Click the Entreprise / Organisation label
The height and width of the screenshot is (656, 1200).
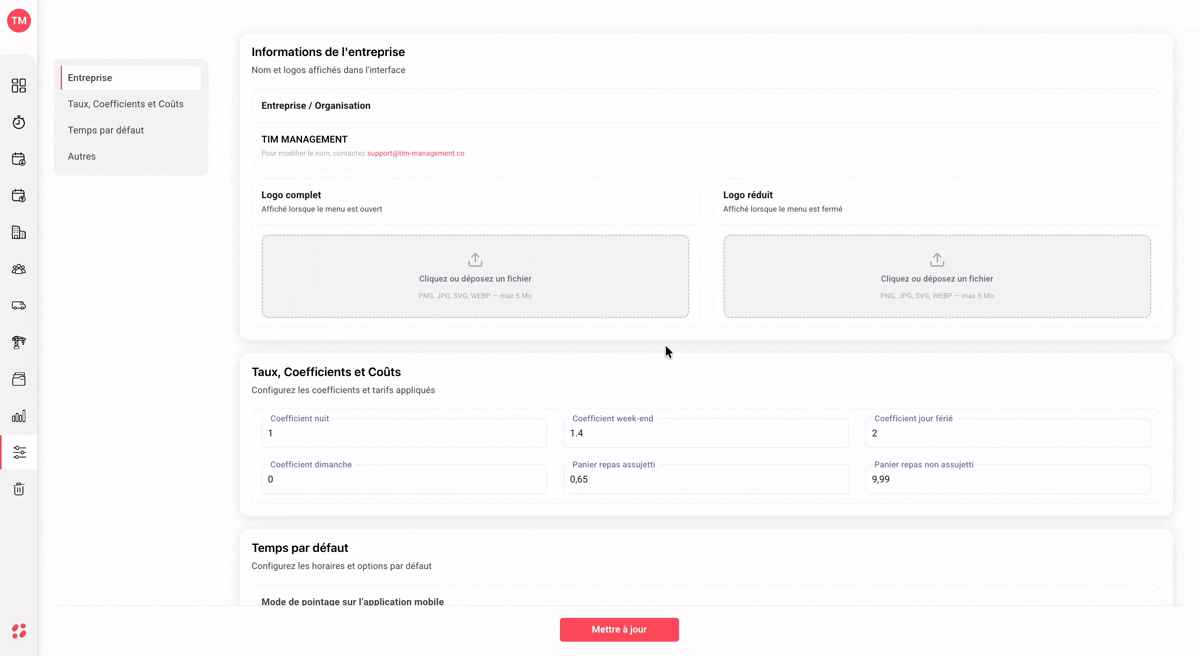[316, 105]
